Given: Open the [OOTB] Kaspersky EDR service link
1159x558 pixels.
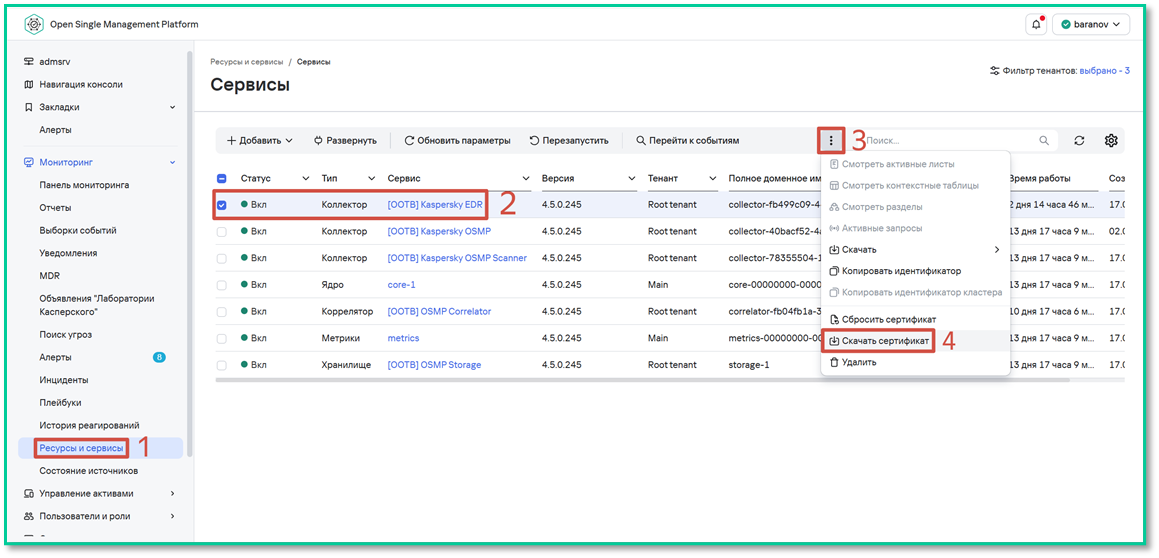Looking at the screenshot, I should 435,205.
